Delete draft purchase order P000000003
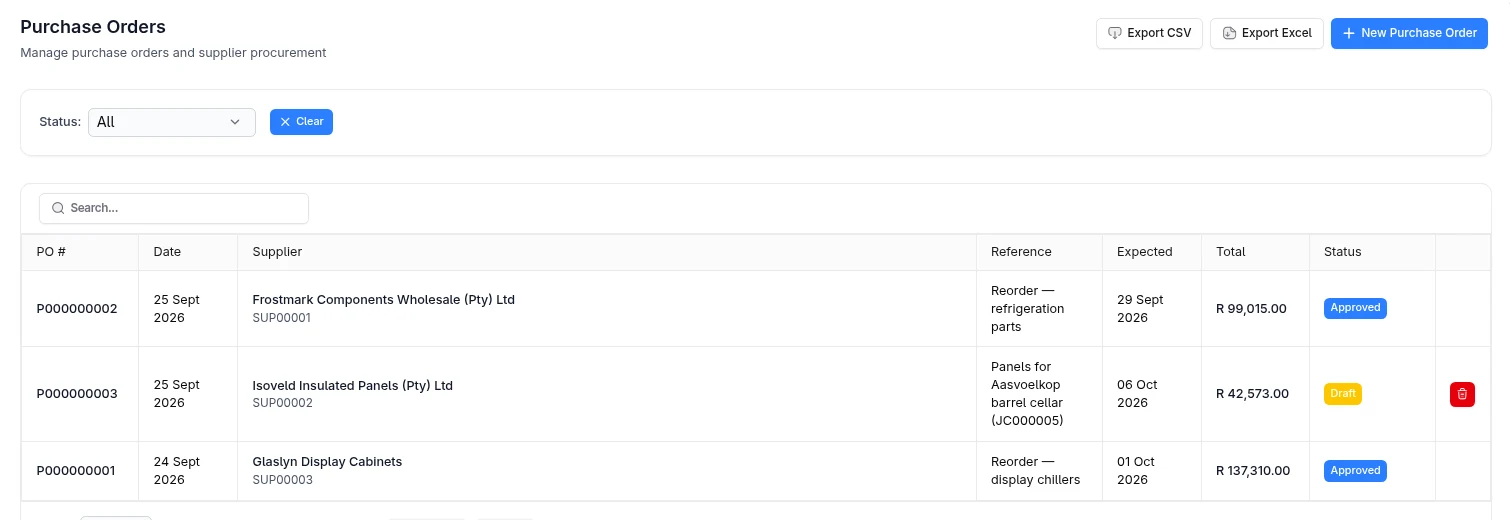This screenshot has height=520, width=1510. point(1462,394)
